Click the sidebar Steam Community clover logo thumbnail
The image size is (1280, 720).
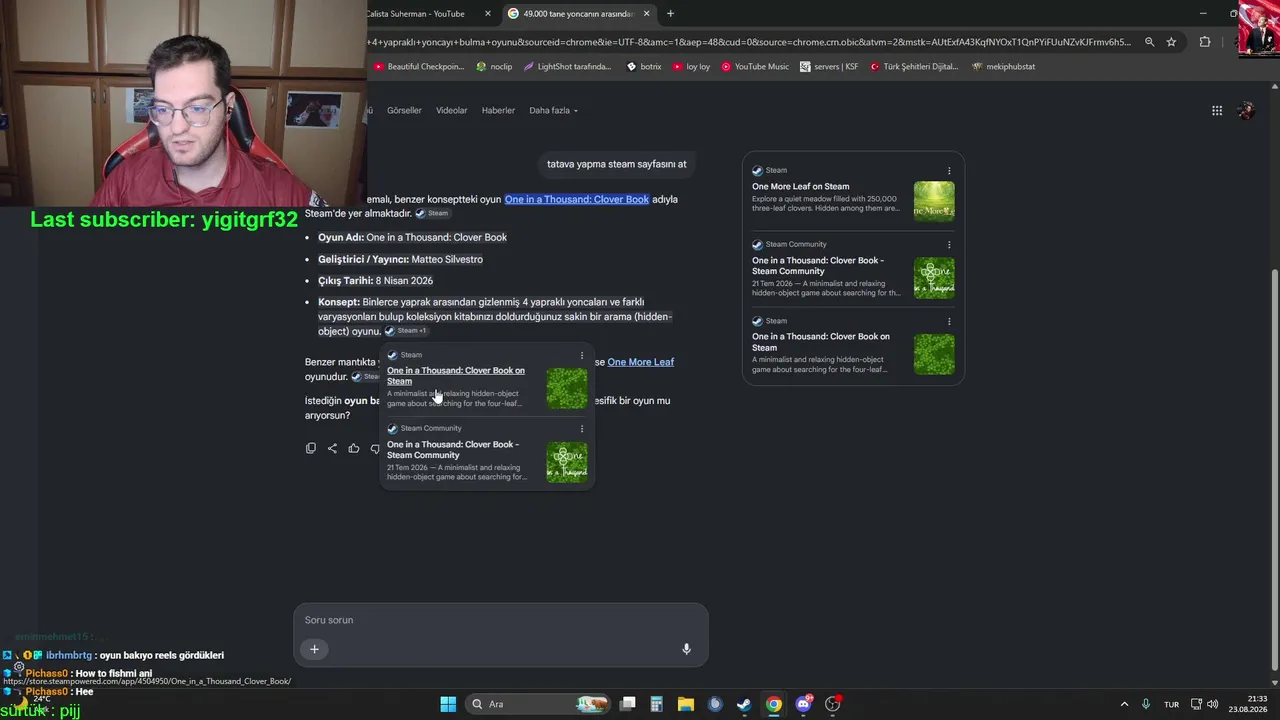tap(934, 278)
